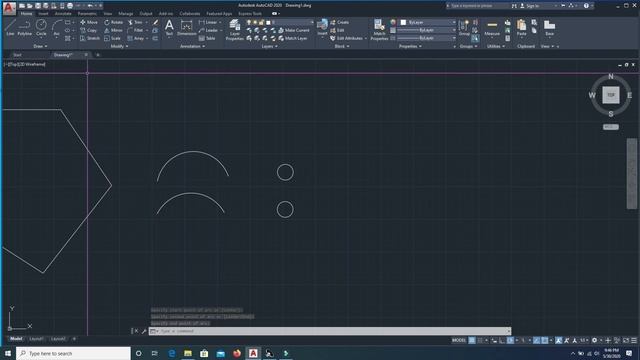Switch to the Parametric ribbon tab

click(87, 13)
